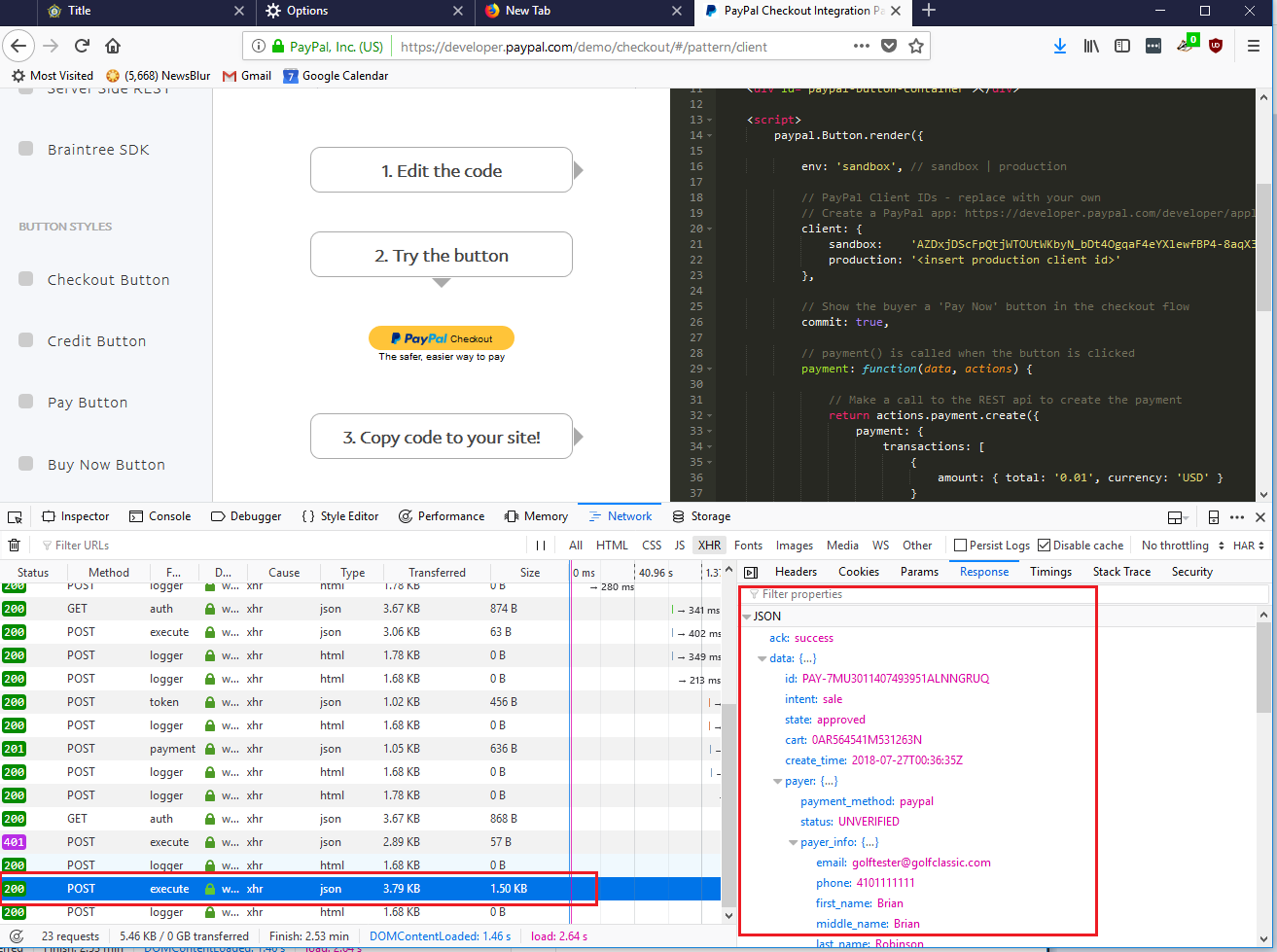
Task: Select the Credit Button style checkbox
Action: point(26,340)
